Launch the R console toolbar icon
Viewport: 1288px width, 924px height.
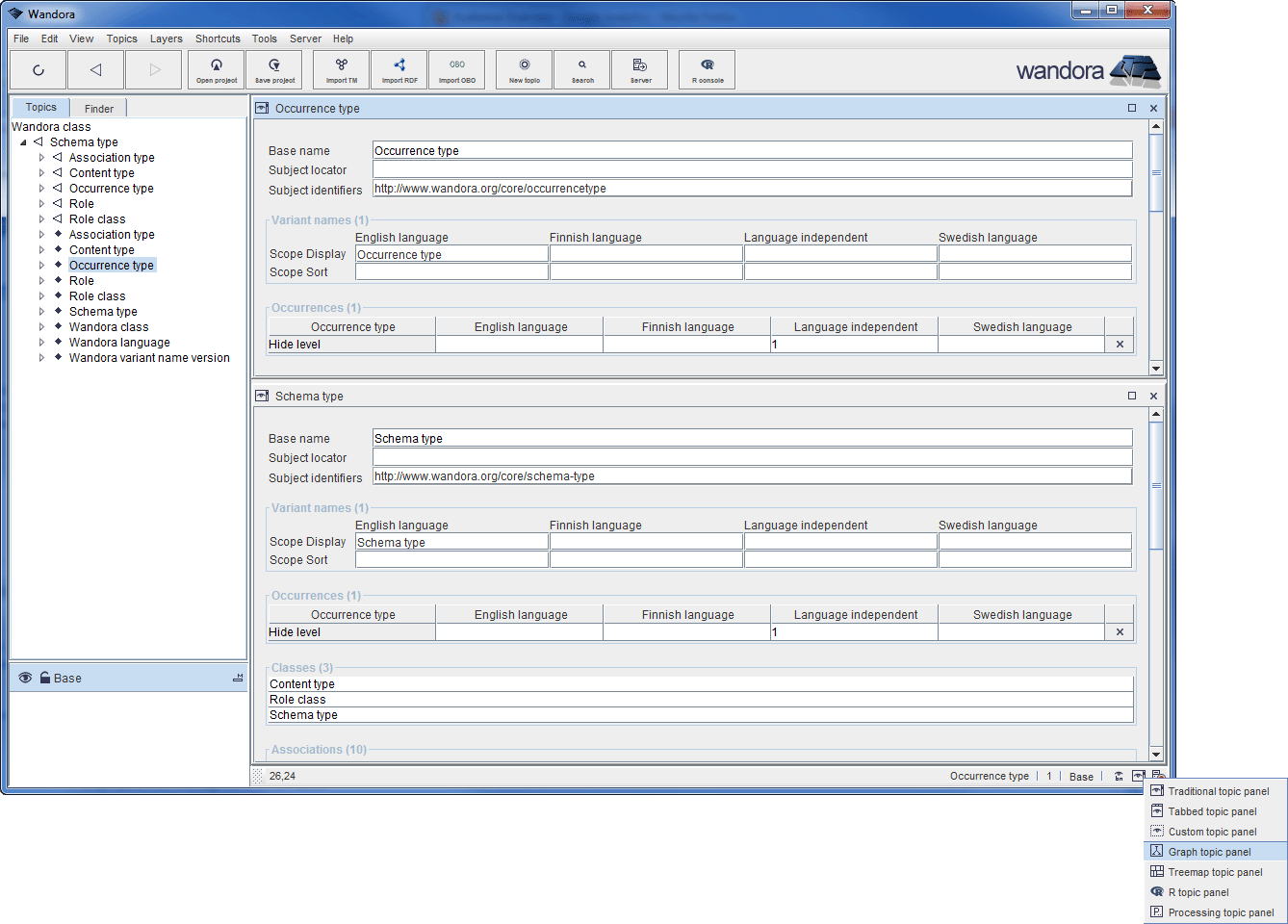tap(706, 69)
